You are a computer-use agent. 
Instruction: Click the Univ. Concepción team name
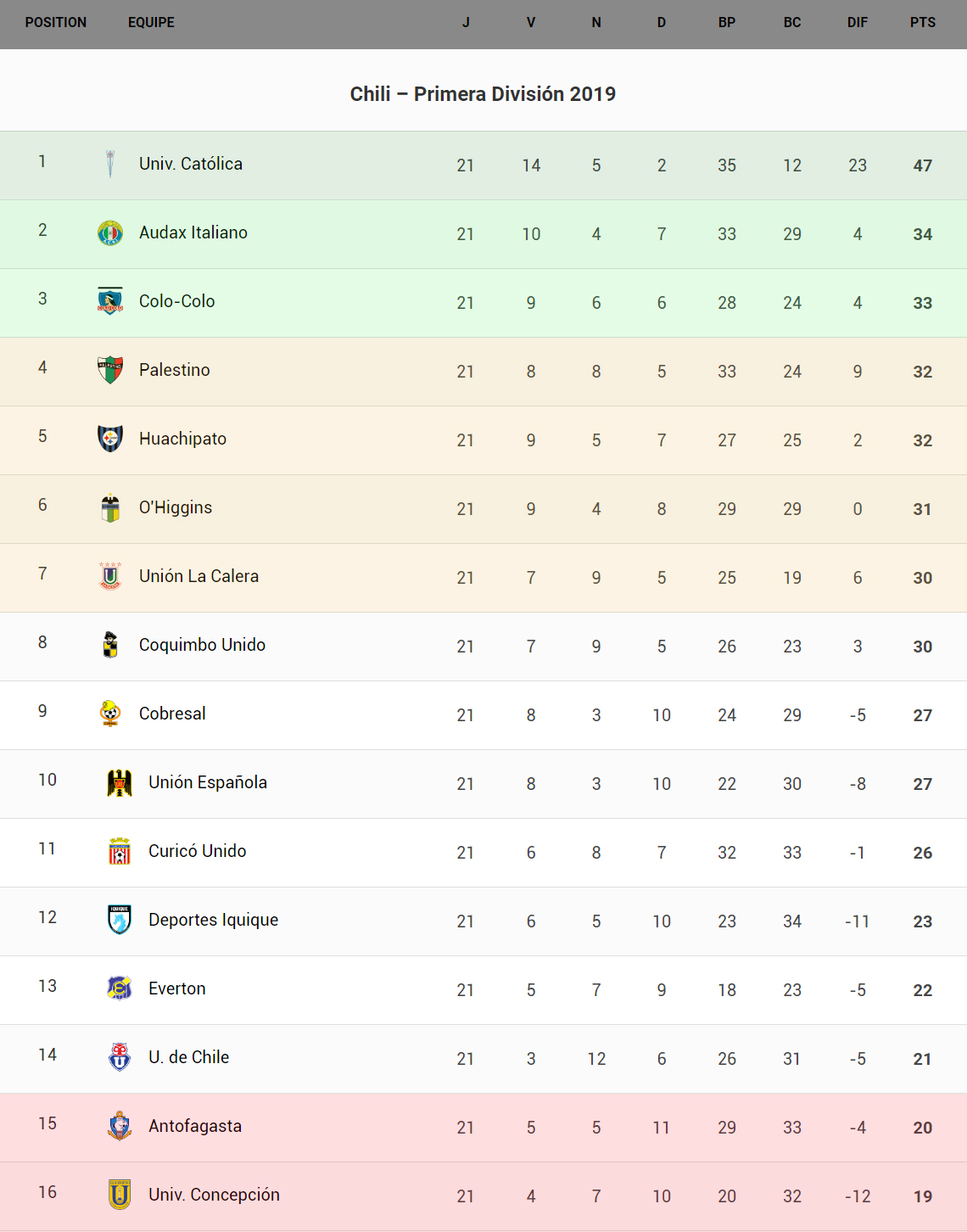click(x=214, y=1195)
